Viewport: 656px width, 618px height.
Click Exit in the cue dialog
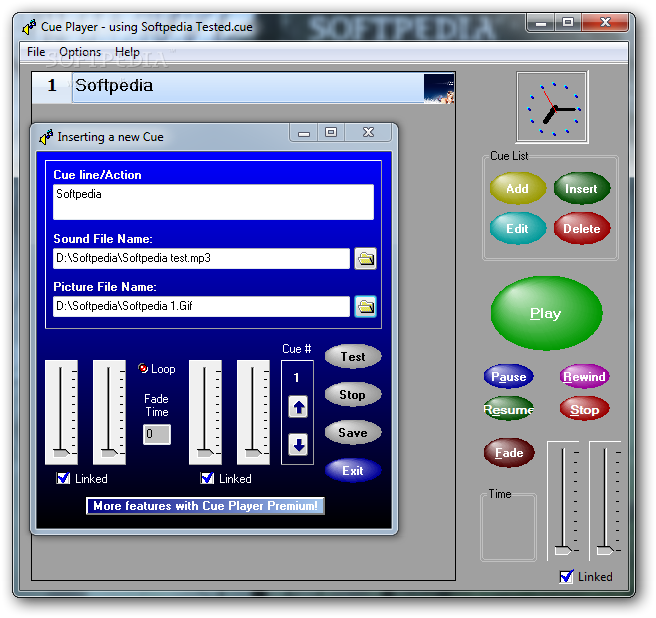pyautogui.click(x=353, y=471)
